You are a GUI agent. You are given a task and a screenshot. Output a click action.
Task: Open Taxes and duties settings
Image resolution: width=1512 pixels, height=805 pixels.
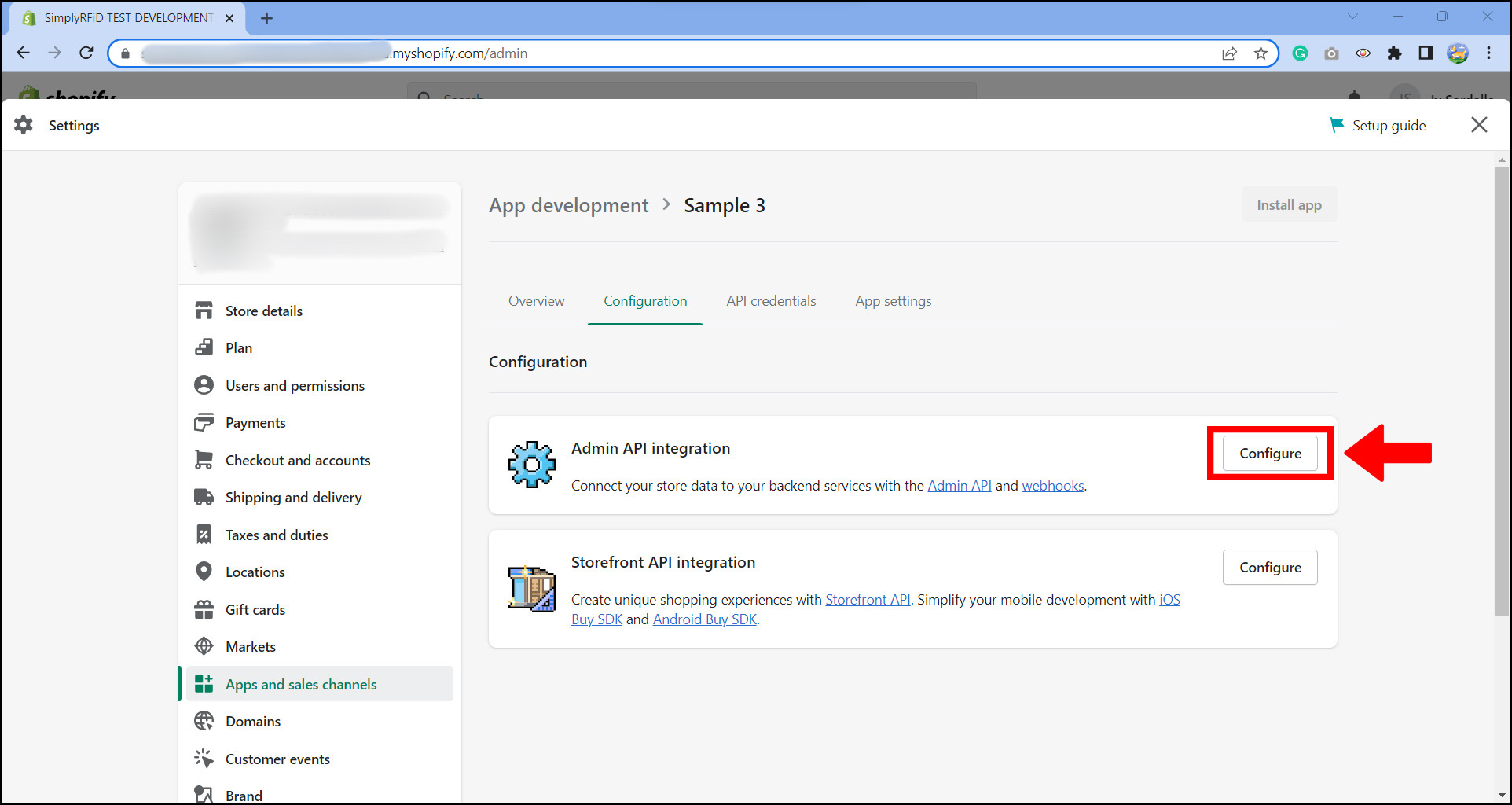(x=319, y=535)
